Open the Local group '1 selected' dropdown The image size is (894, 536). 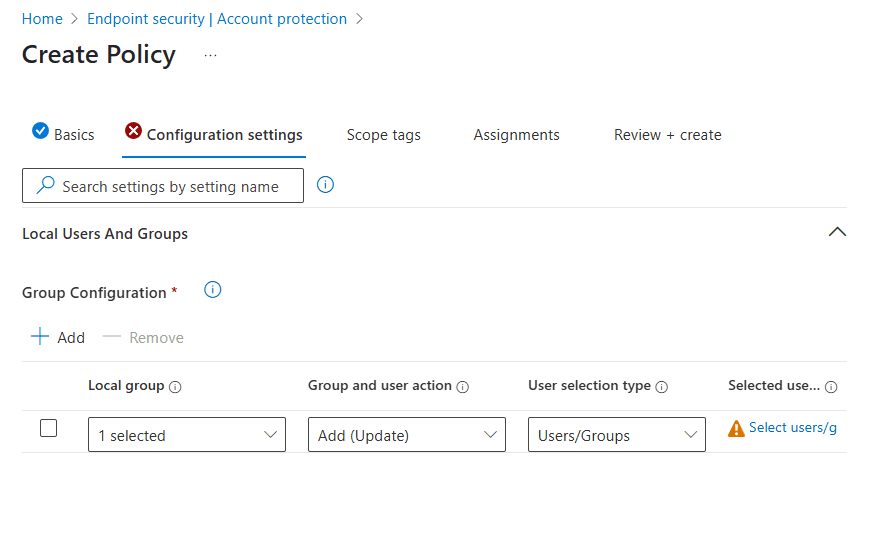point(187,435)
